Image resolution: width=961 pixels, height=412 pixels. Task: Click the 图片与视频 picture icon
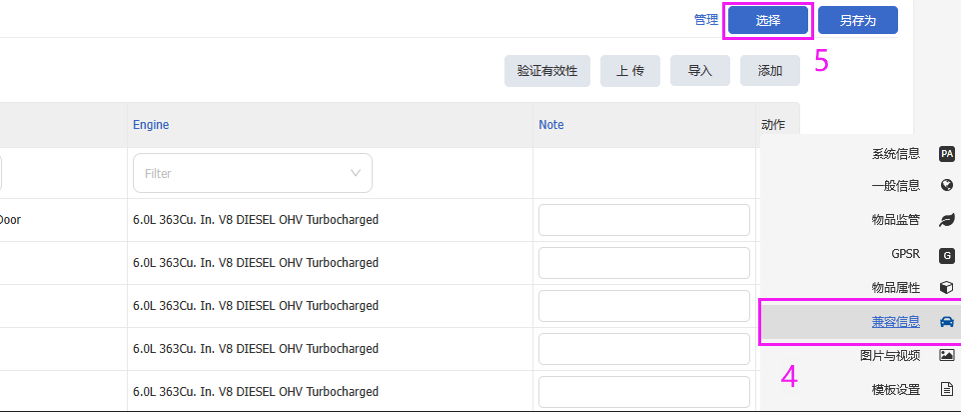pyautogui.click(x=947, y=354)
